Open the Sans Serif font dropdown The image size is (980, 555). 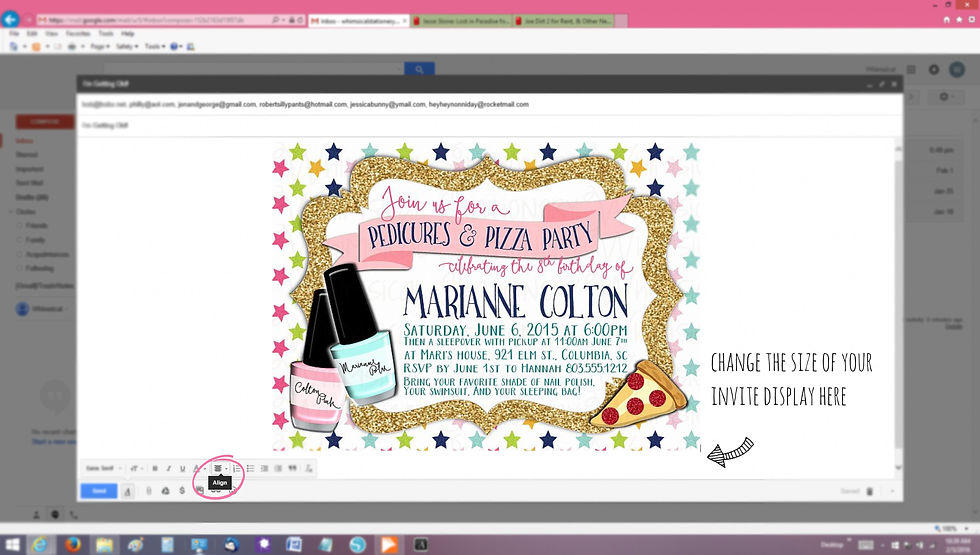click(103, 468)
